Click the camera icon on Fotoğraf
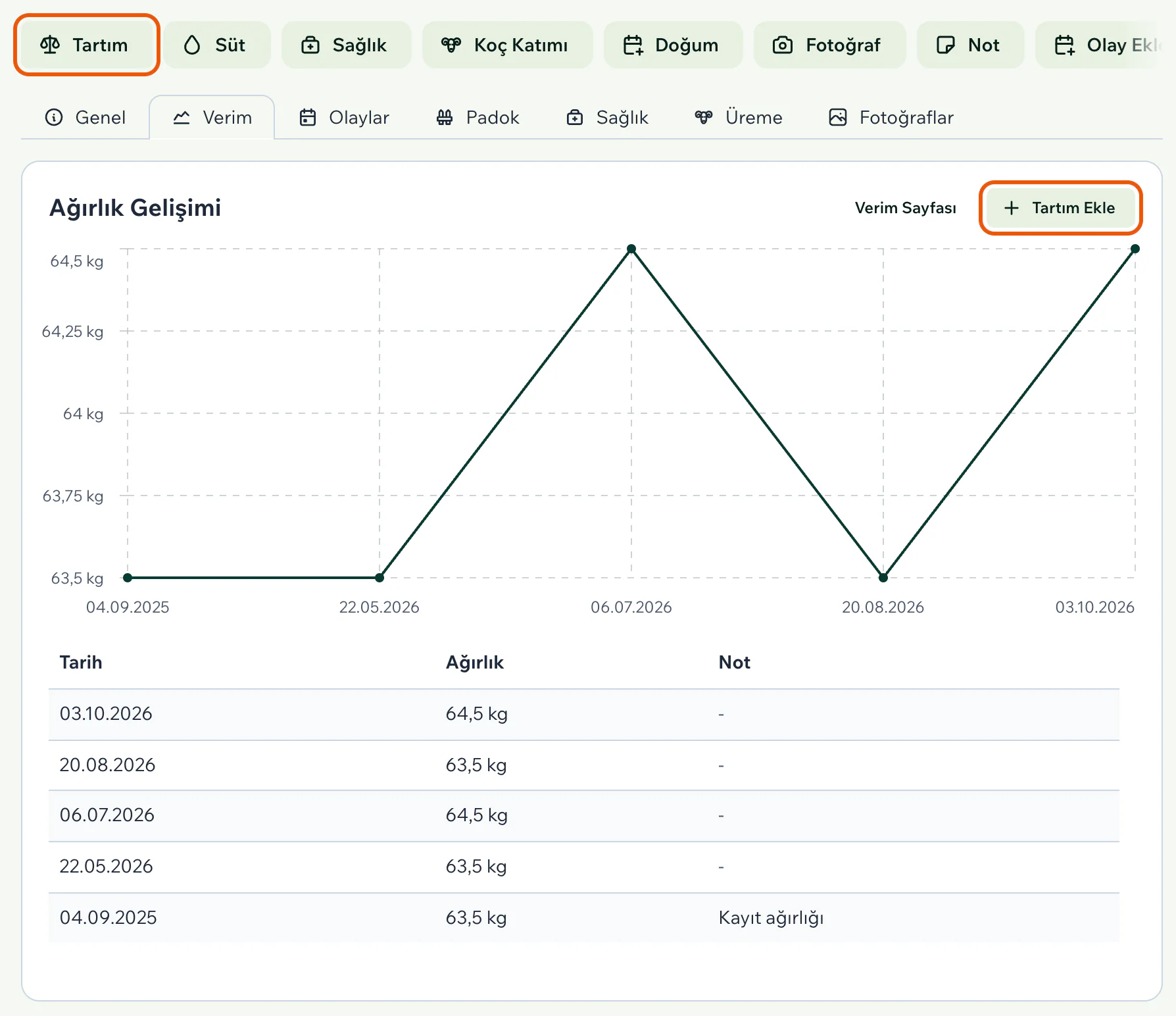This screenshot has height=1016, width=1176. [783, 45]
